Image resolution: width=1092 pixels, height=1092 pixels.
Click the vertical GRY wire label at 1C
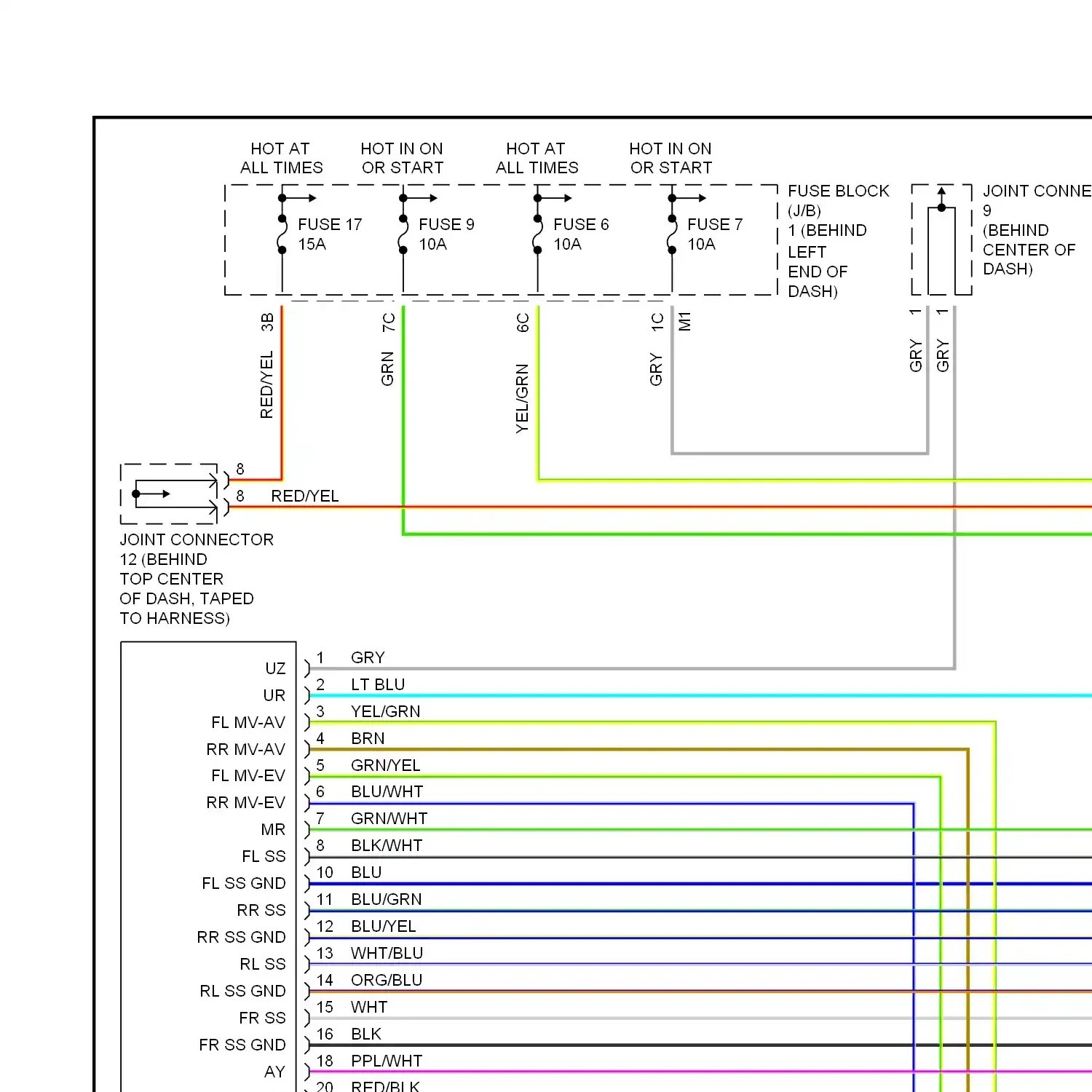pyautogui.click(x=656, y=369)
